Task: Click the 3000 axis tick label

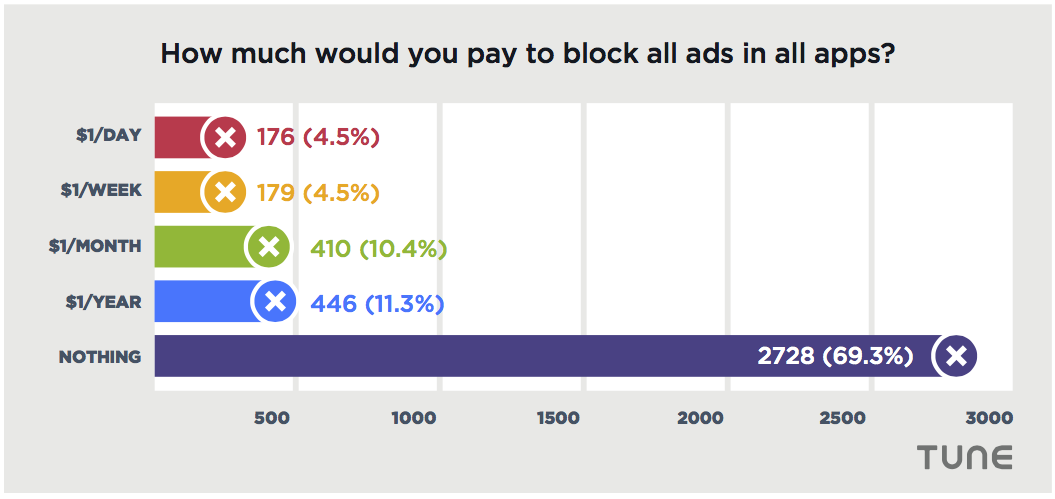Action: [x=989, y=417]
